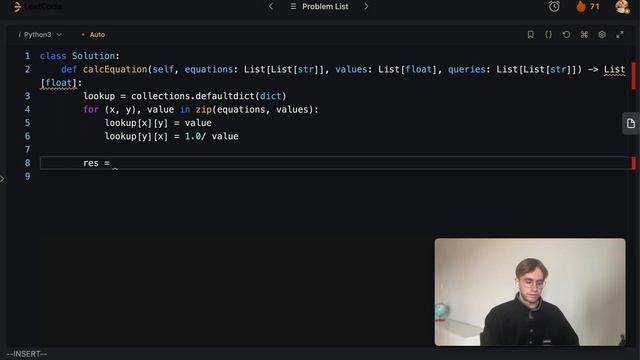The width and height of the screenshot is (640, 360).
Task: Go to previous problem arrow
Action: 271,7
